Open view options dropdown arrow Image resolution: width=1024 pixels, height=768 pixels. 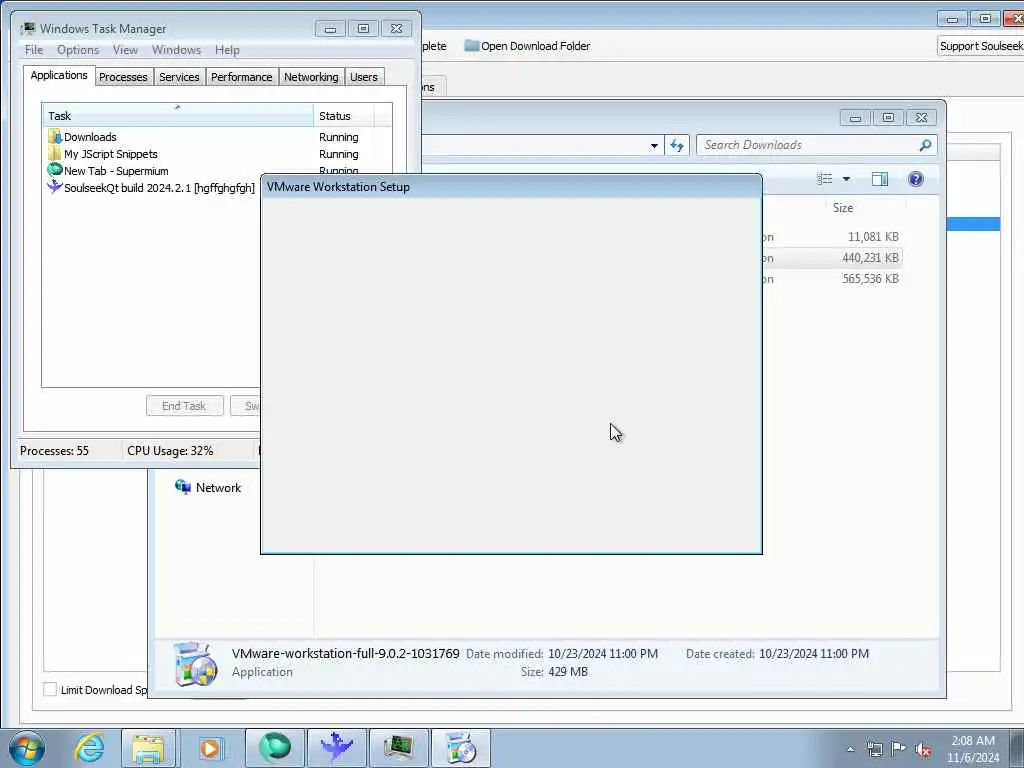(x=846, y=179)
